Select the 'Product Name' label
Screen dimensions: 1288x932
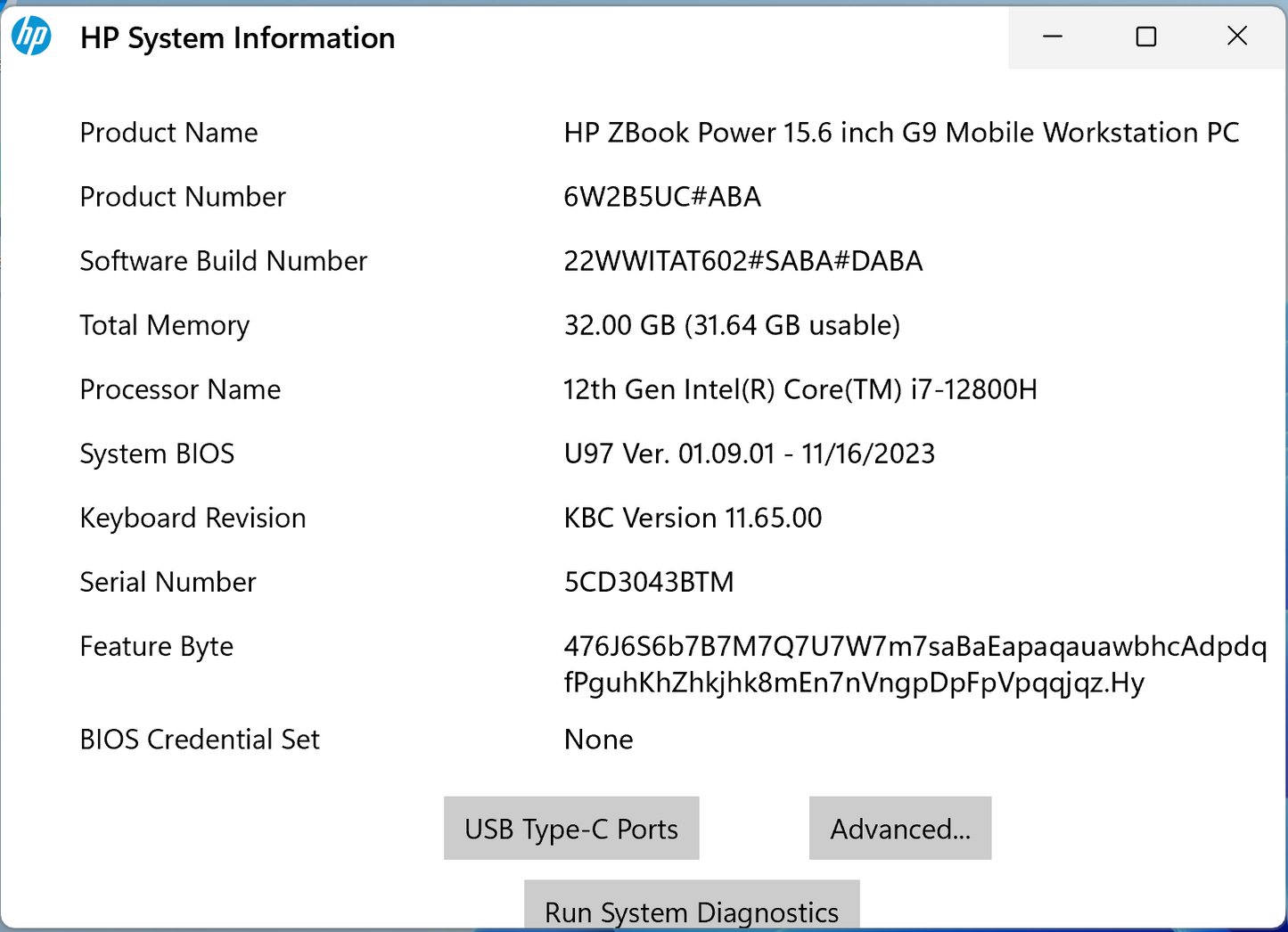(168, 133)
